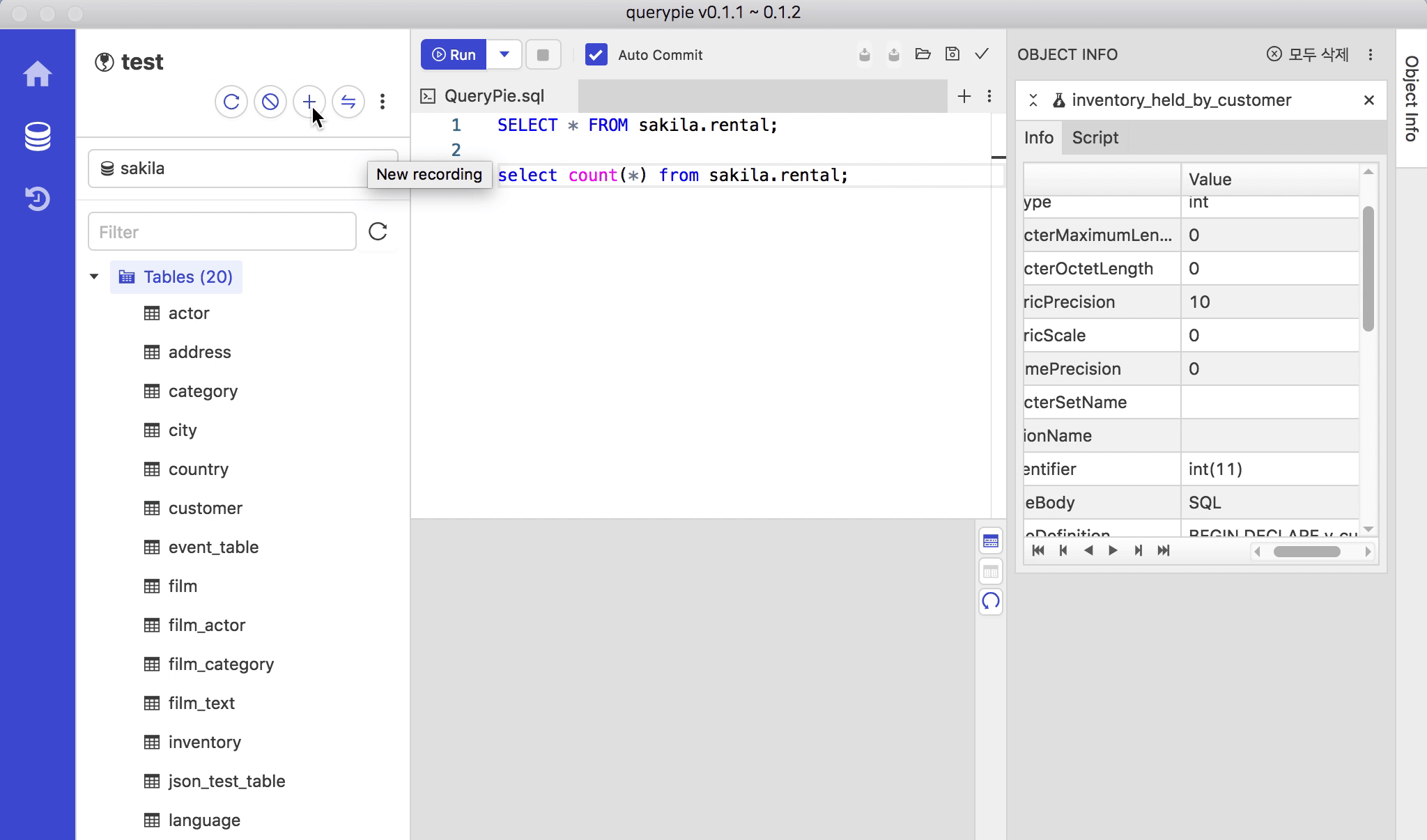The height and width of the screenshot is (840, 1427).
Task: Click the open file folder icon
Action: 923,54
